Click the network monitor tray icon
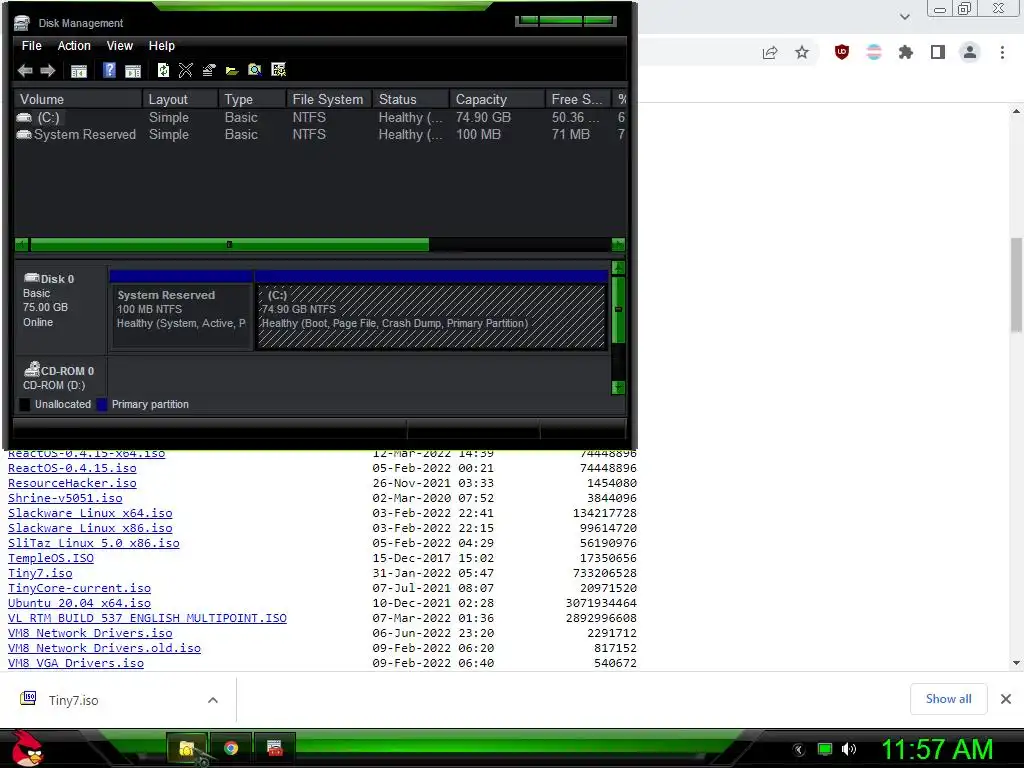 click(825, 749)
